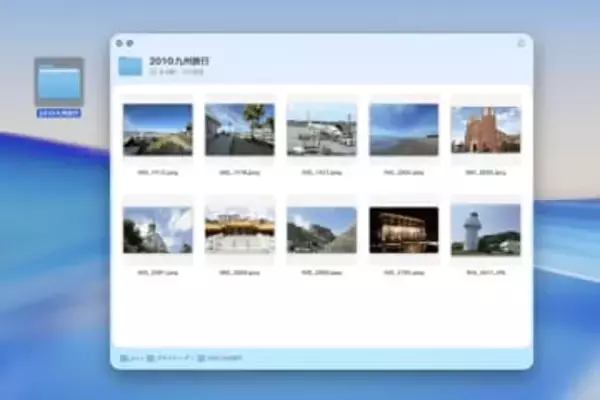Click the desktop folder's highlighted name label

click(x=58, y=113)
